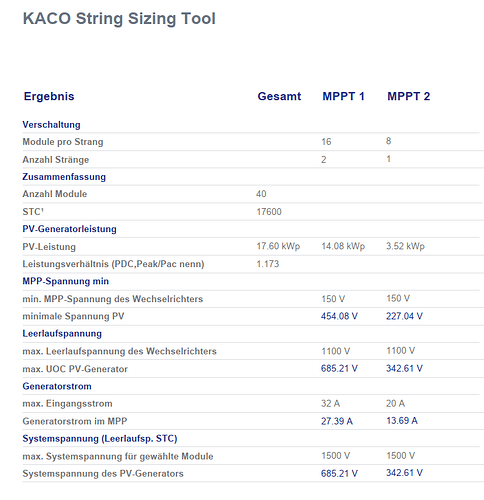The width and height of the screenshot is (484, 500).
Task: Click the 454.08 V minimale Spannung value
Action: [x=339, y=316]
